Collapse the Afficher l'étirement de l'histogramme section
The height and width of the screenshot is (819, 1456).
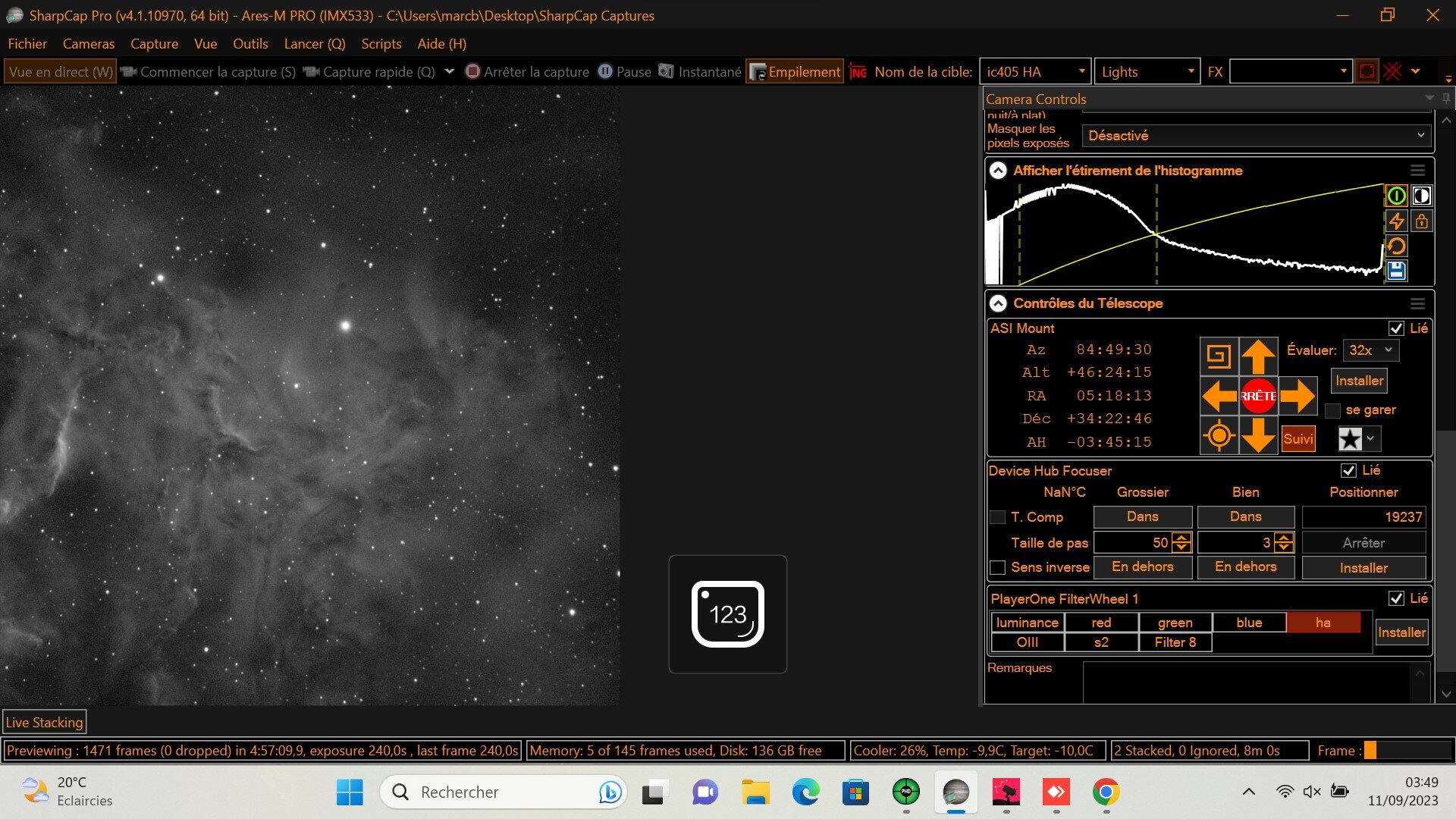click(x=998, y=171)
